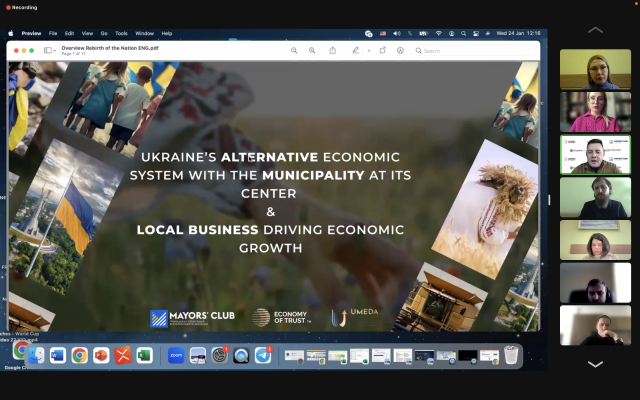The height and width of the screenshot is (400, 640).
Task: Open the Trash in the Dock
Action: tap(511, 355)
